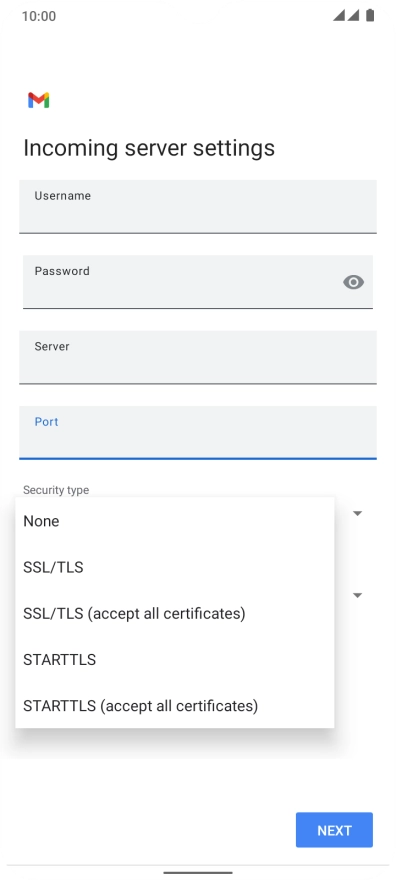Screen dimensions: 396x880
Task: Open the dropdown arrow below Security type
Action: point(357,595)
